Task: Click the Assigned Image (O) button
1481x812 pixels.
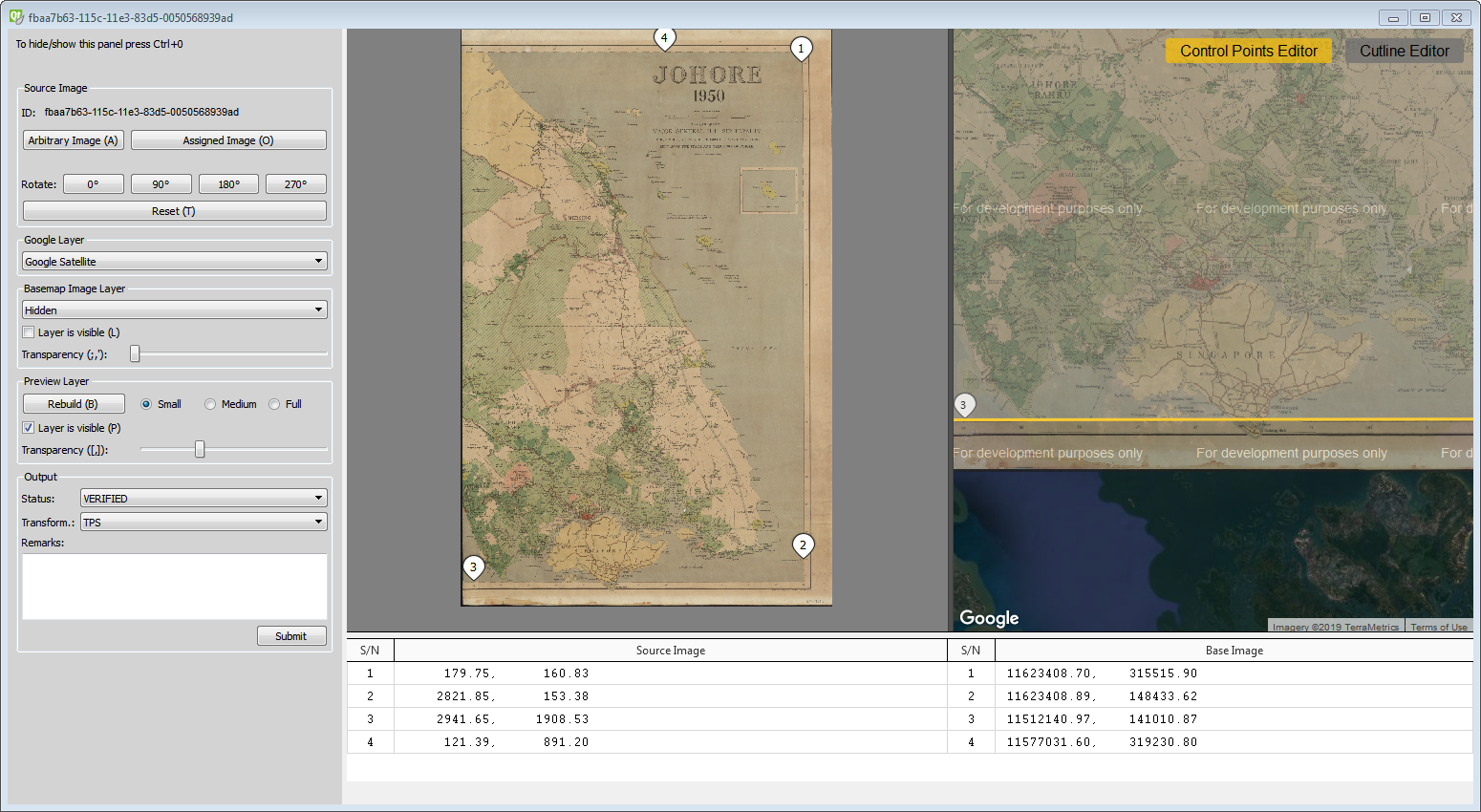Action: tap(227, 139)
